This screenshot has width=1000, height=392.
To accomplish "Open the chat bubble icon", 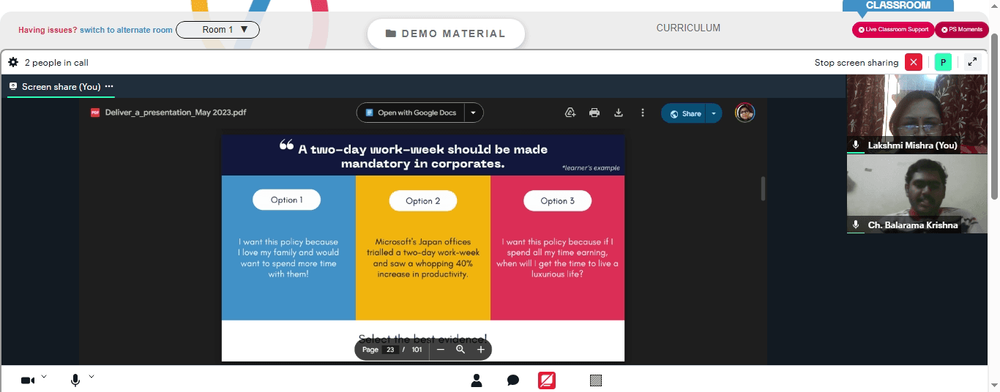I will (x=513, y=381).
